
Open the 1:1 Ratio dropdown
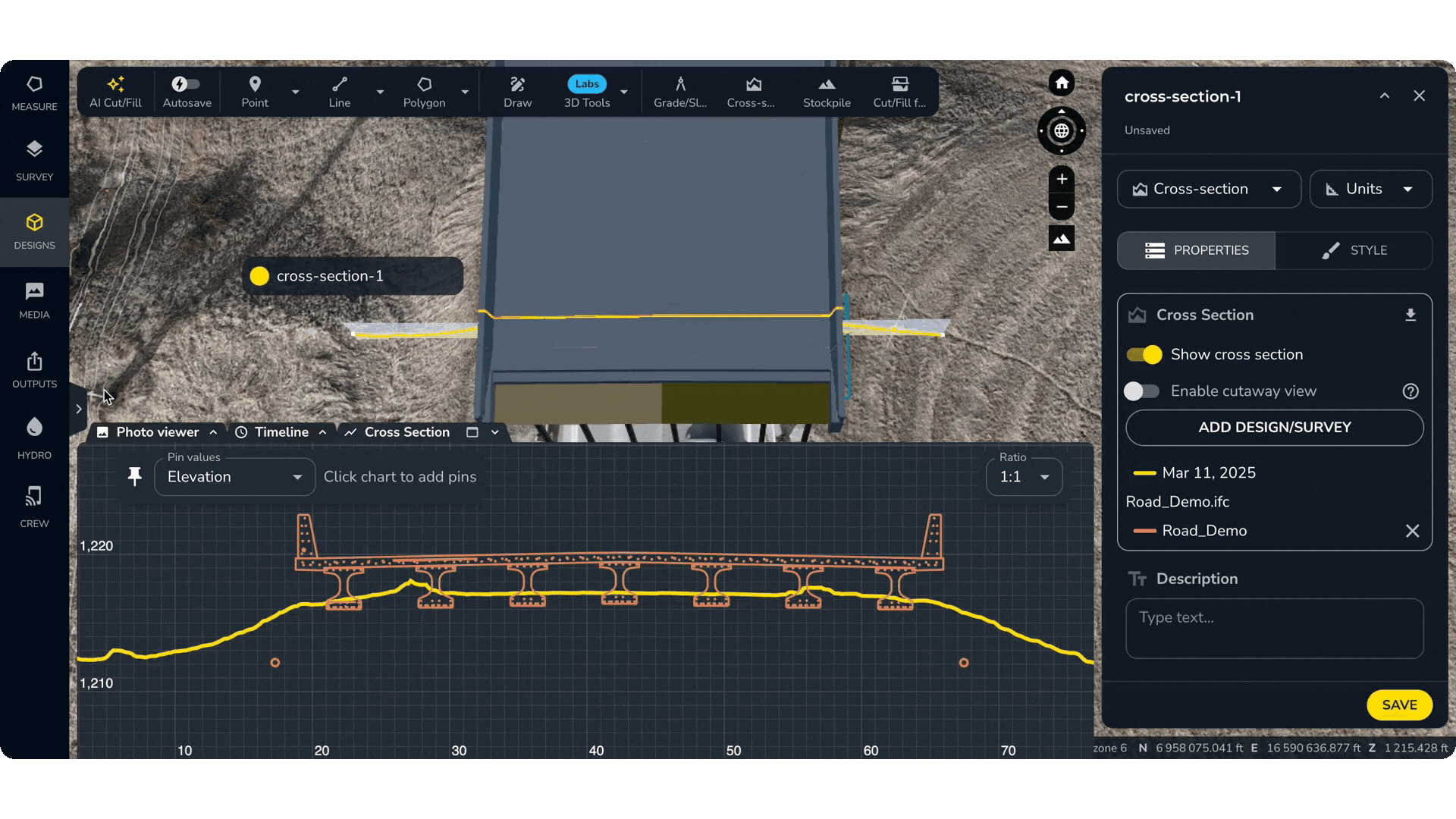click(x=1024, y=477)
